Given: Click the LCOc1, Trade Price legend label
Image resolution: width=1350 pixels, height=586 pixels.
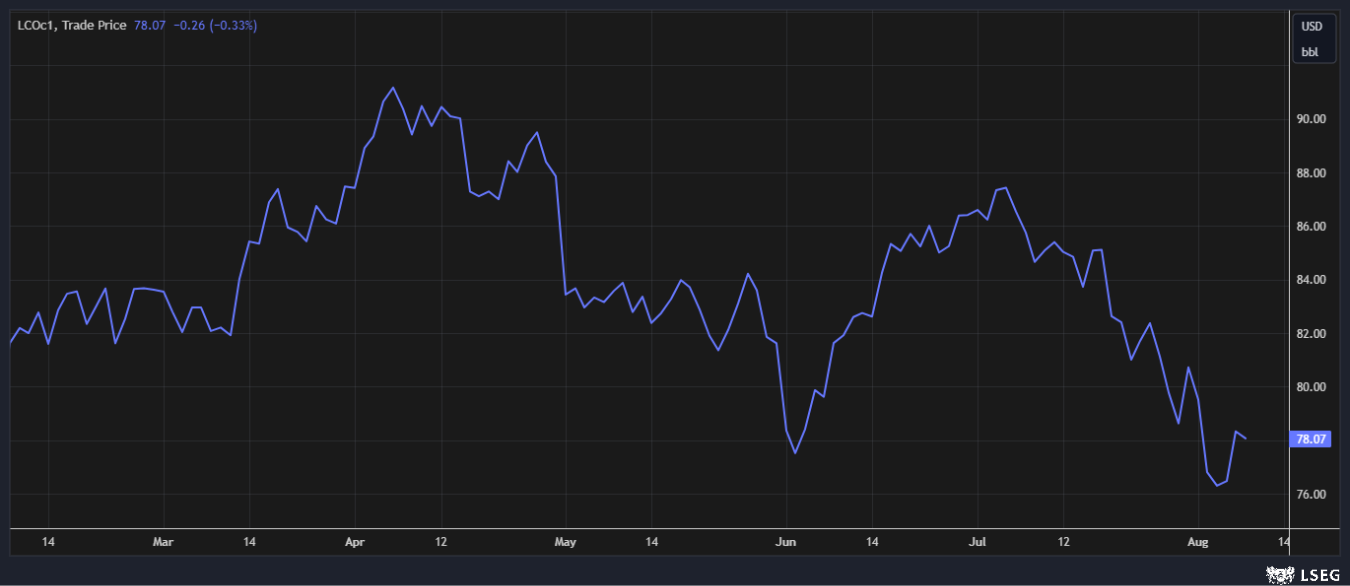Looking at the screenshot, I should tap(72, 25).
